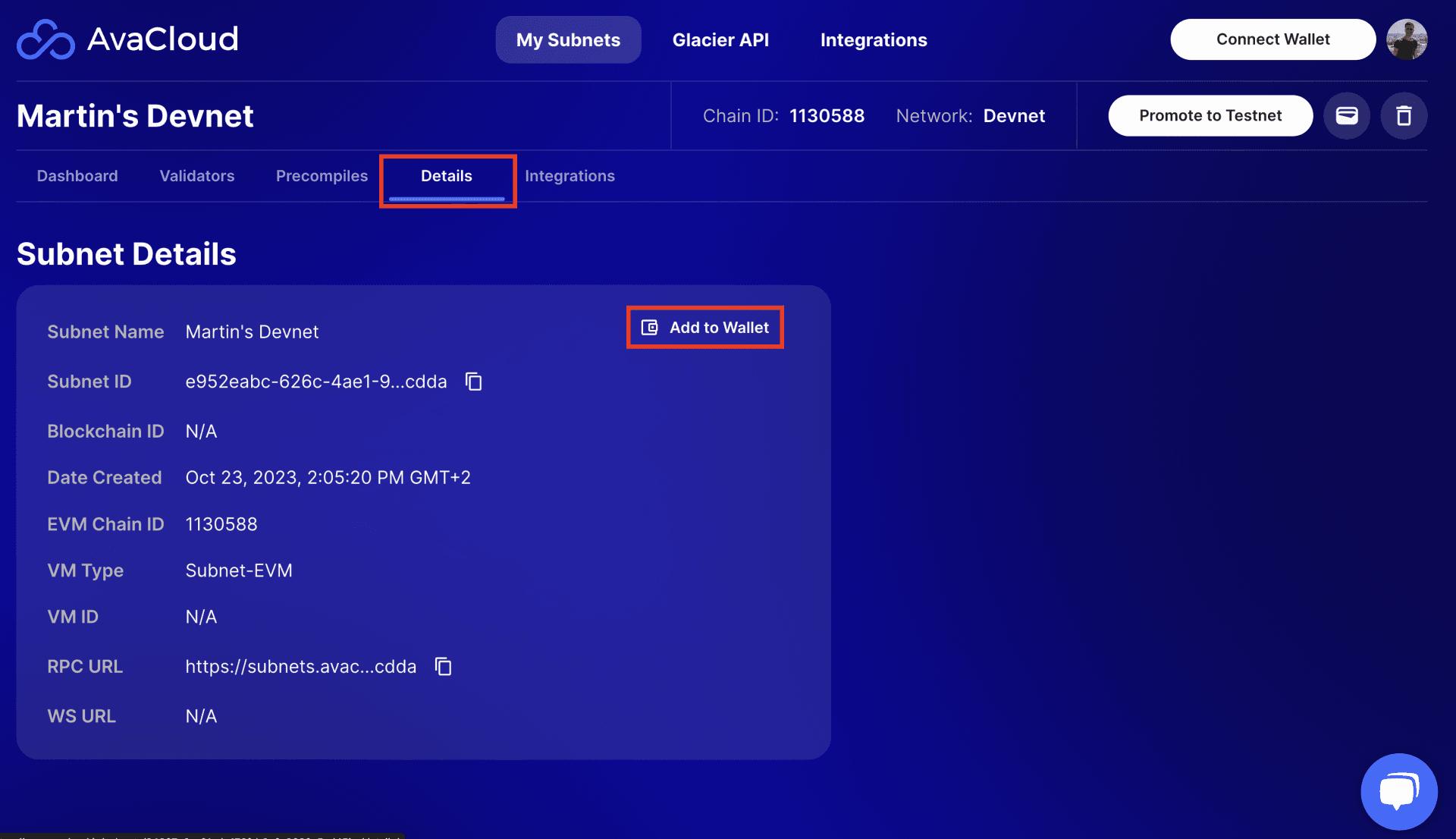
Task: Switch to the Dashboard tab
Action: (x=77, y=176)
